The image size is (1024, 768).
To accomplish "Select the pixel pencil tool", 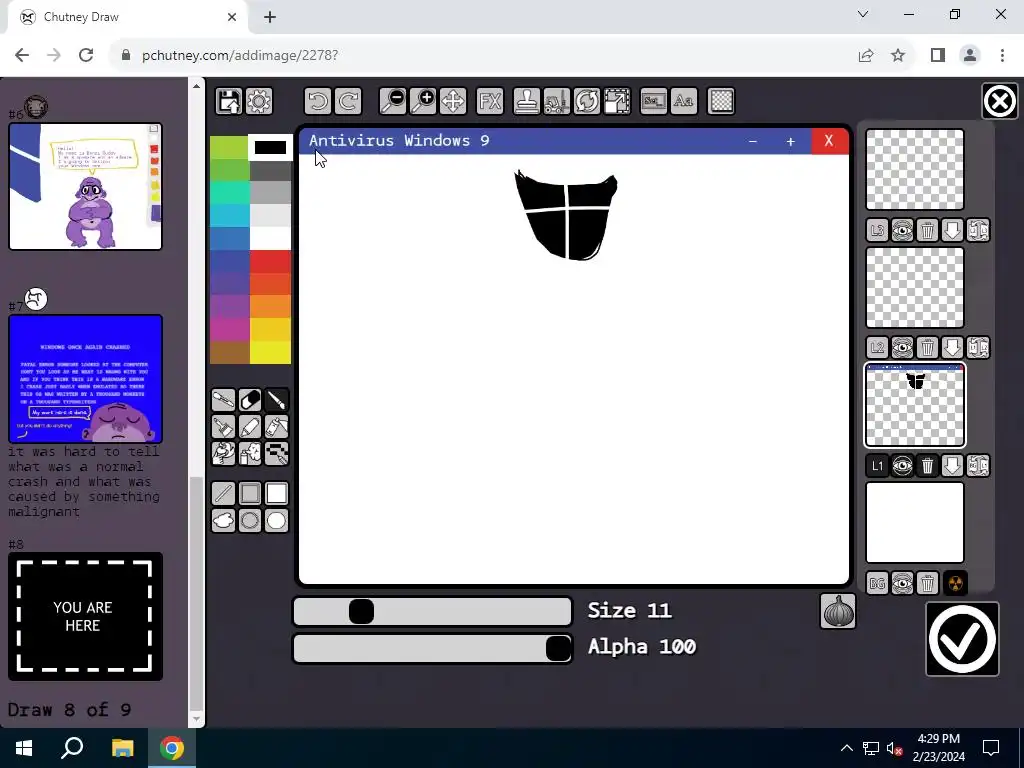I will coord(277,453).
